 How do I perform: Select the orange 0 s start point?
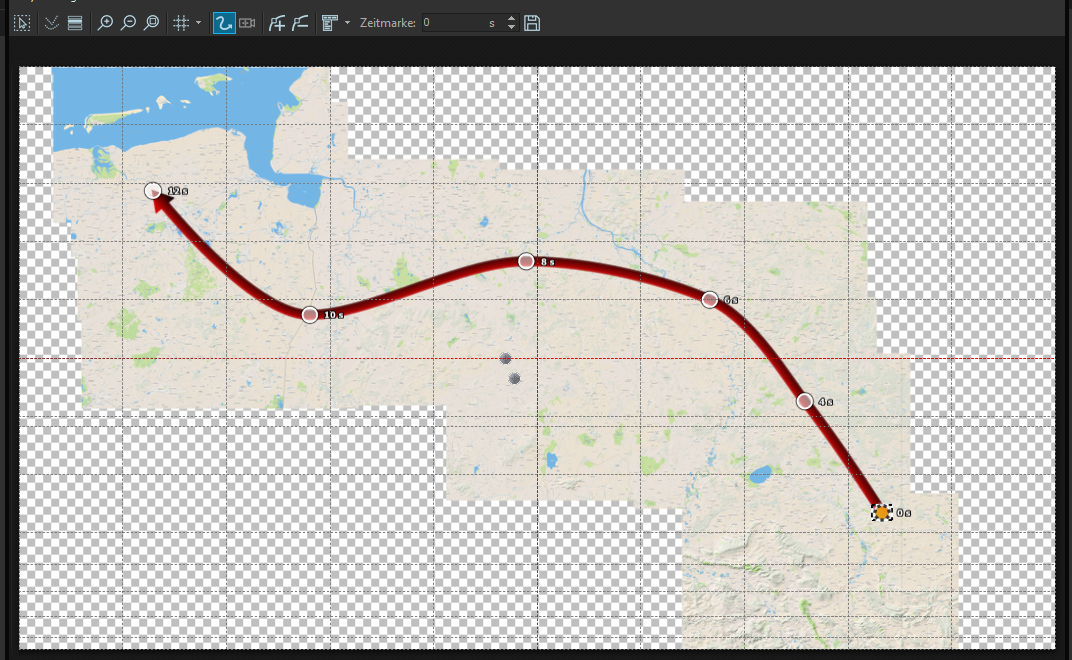tap(881, 512)
